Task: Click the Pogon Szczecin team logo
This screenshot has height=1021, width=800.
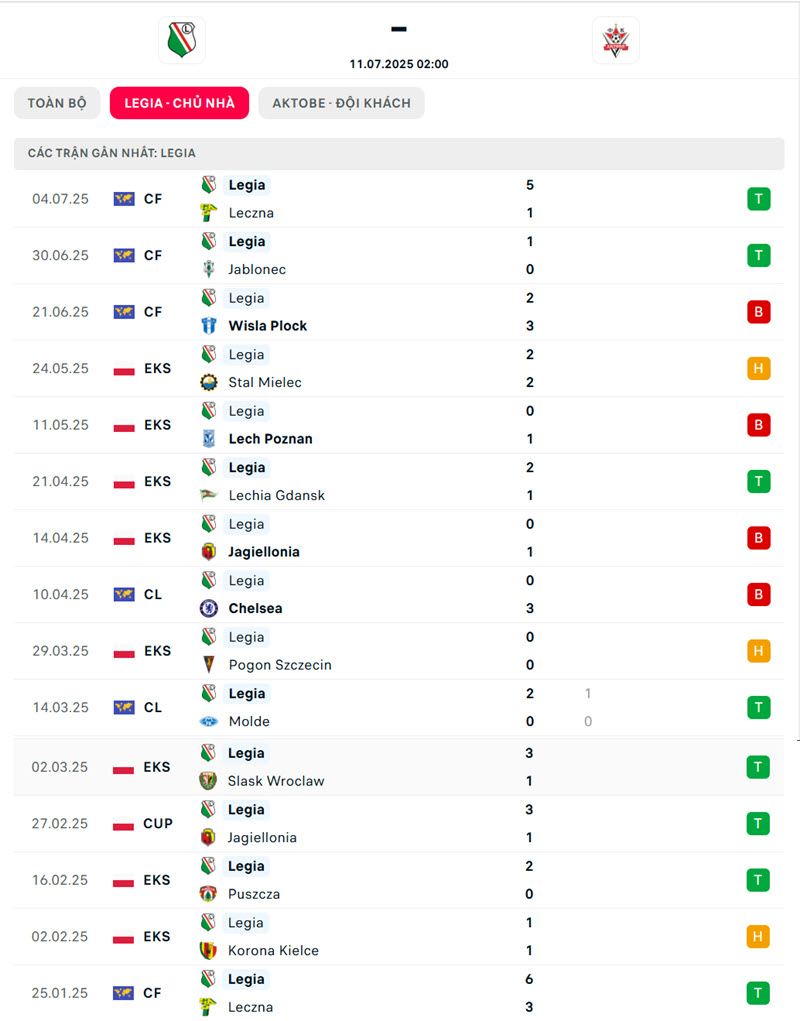Action: 208,665
